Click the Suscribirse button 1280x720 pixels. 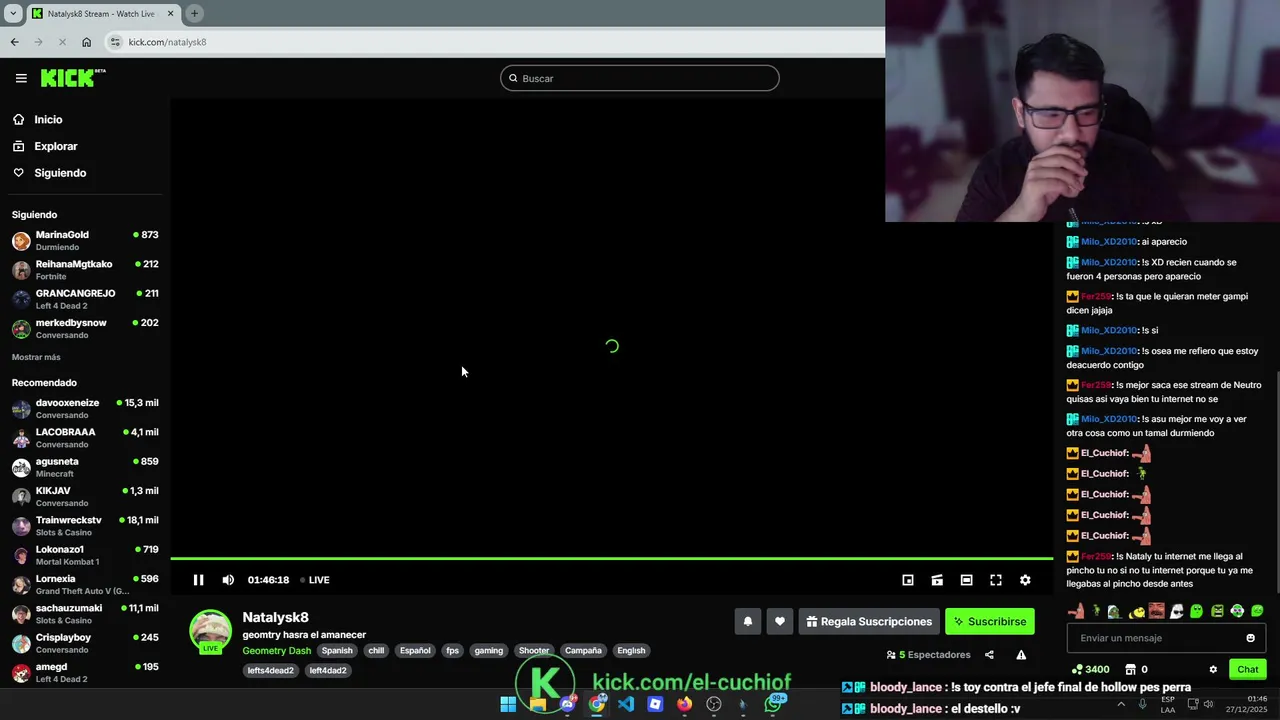point(990,621)
